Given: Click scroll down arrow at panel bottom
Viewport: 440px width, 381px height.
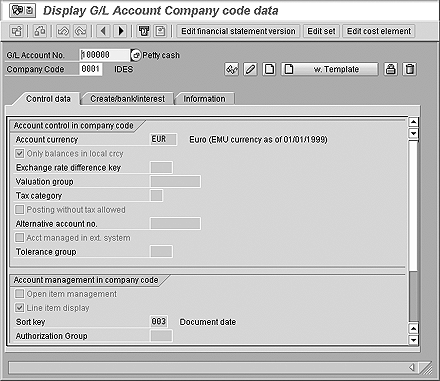Looking at the screenshot, I should 413,340.
